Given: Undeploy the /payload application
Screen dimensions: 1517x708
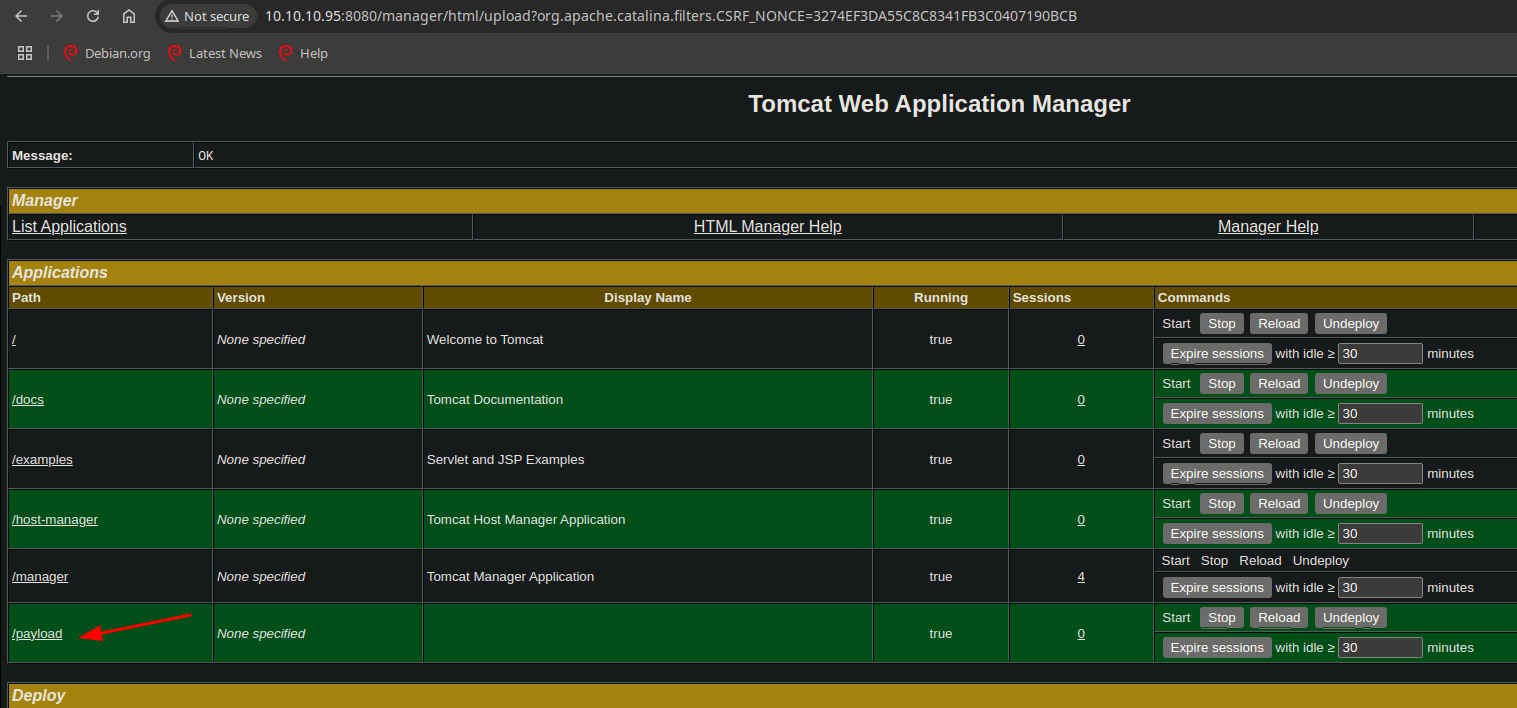Looking at the screenshot, I should pyautogui.click(x=1351, y=617).
